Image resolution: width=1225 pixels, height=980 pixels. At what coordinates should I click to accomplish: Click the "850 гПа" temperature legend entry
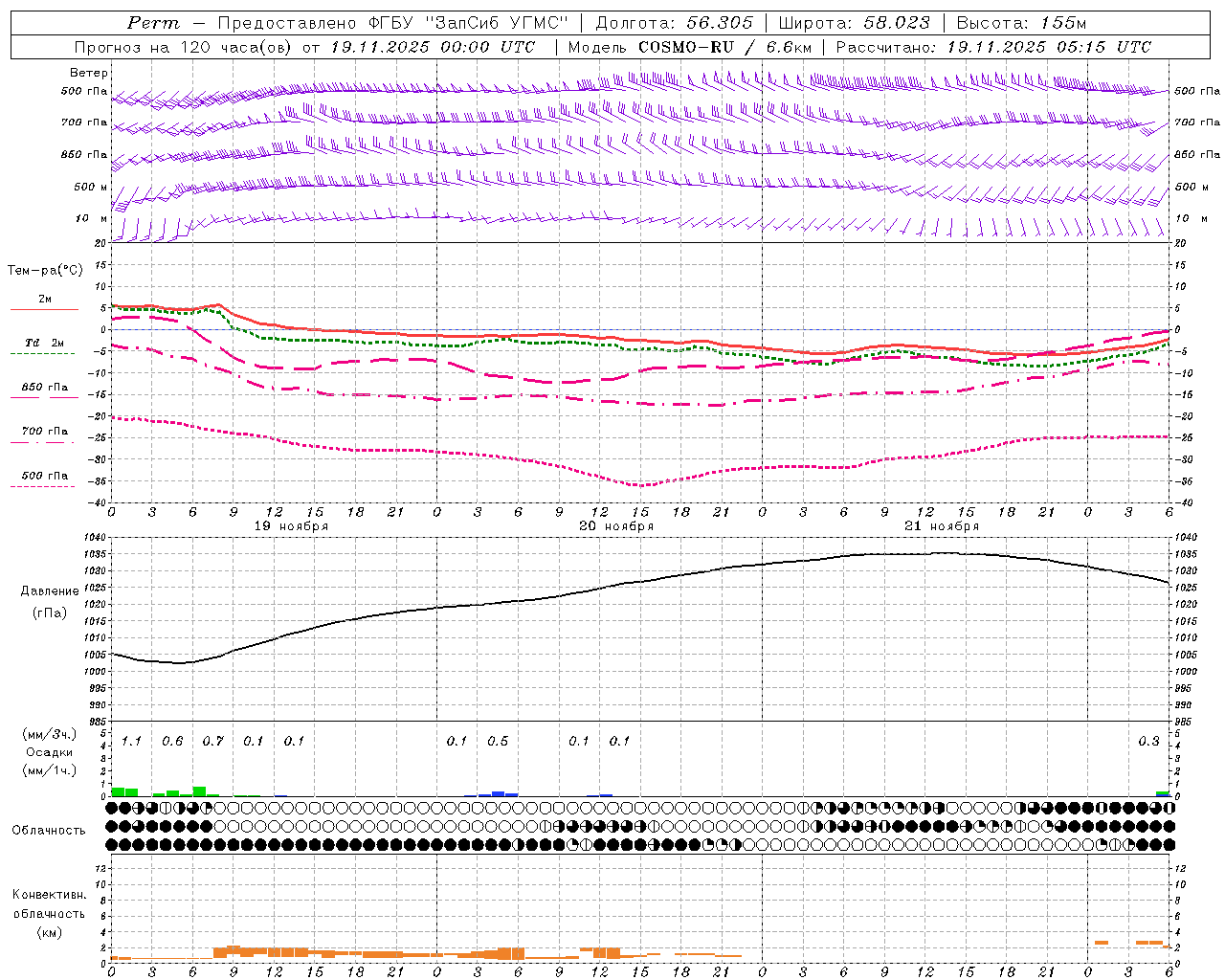click(x=45, y=388)
